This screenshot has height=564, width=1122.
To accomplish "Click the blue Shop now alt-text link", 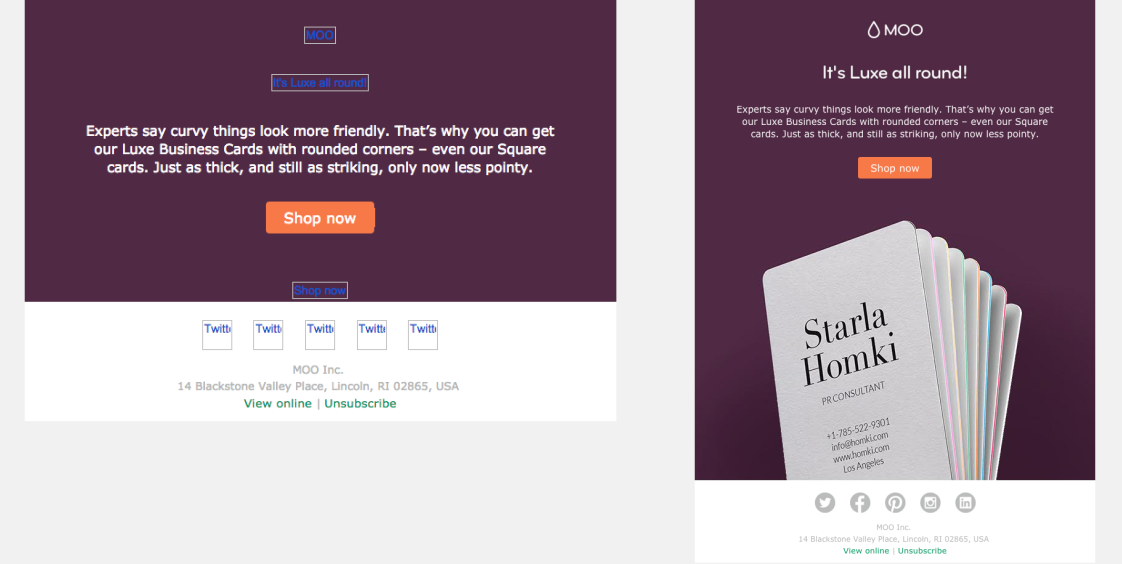I will pos(320,291).
